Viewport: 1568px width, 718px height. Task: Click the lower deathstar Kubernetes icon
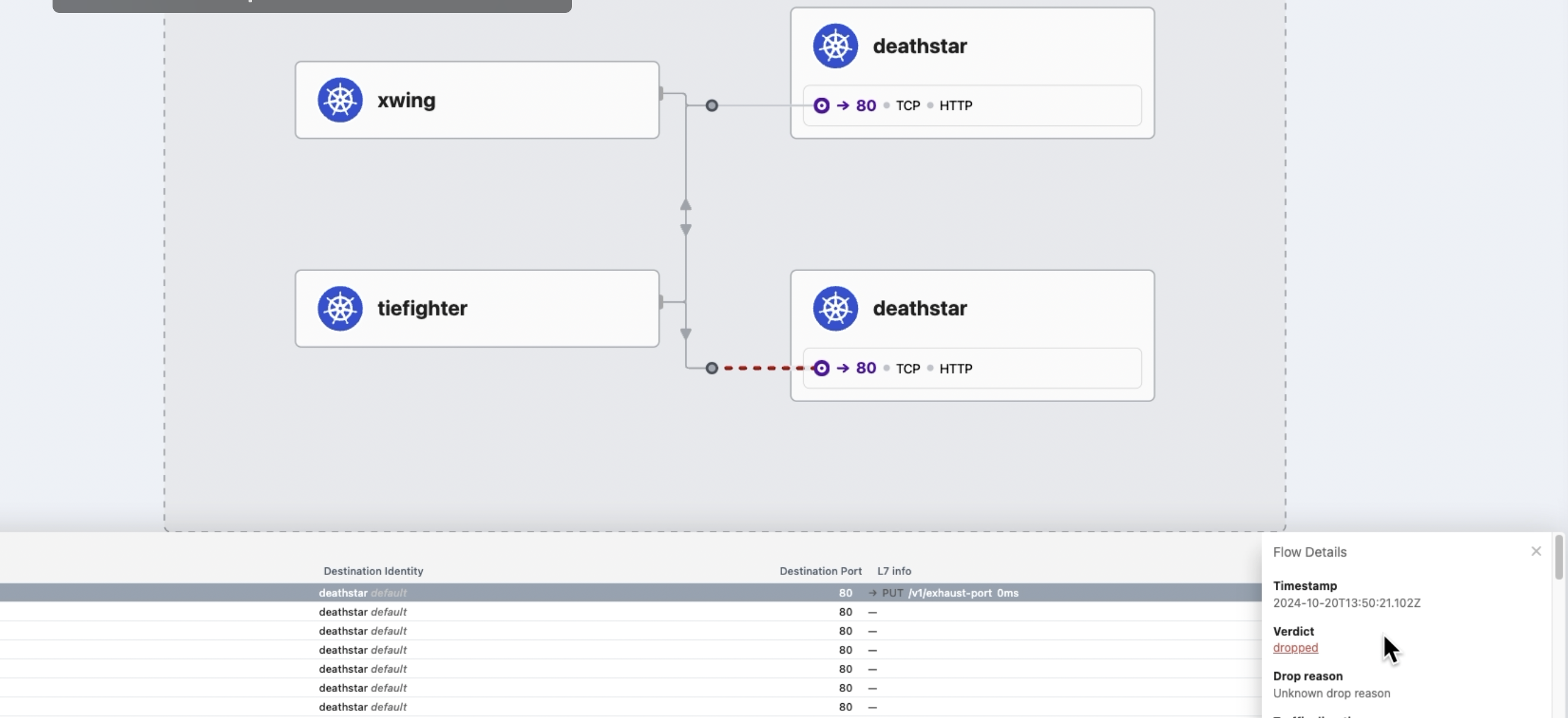click(x=835, y=308)
